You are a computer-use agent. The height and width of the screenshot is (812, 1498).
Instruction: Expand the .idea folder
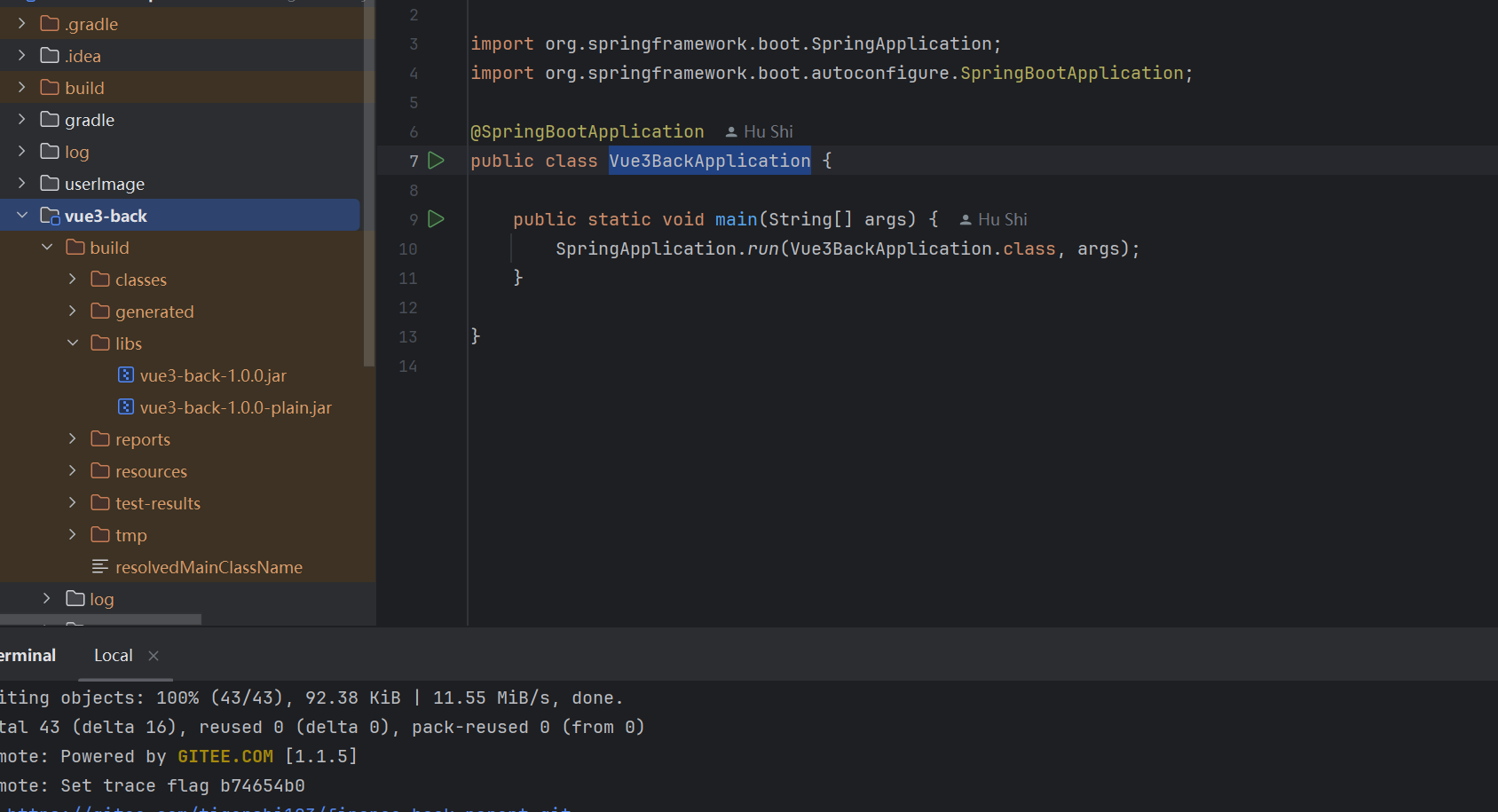click(22, 56)
